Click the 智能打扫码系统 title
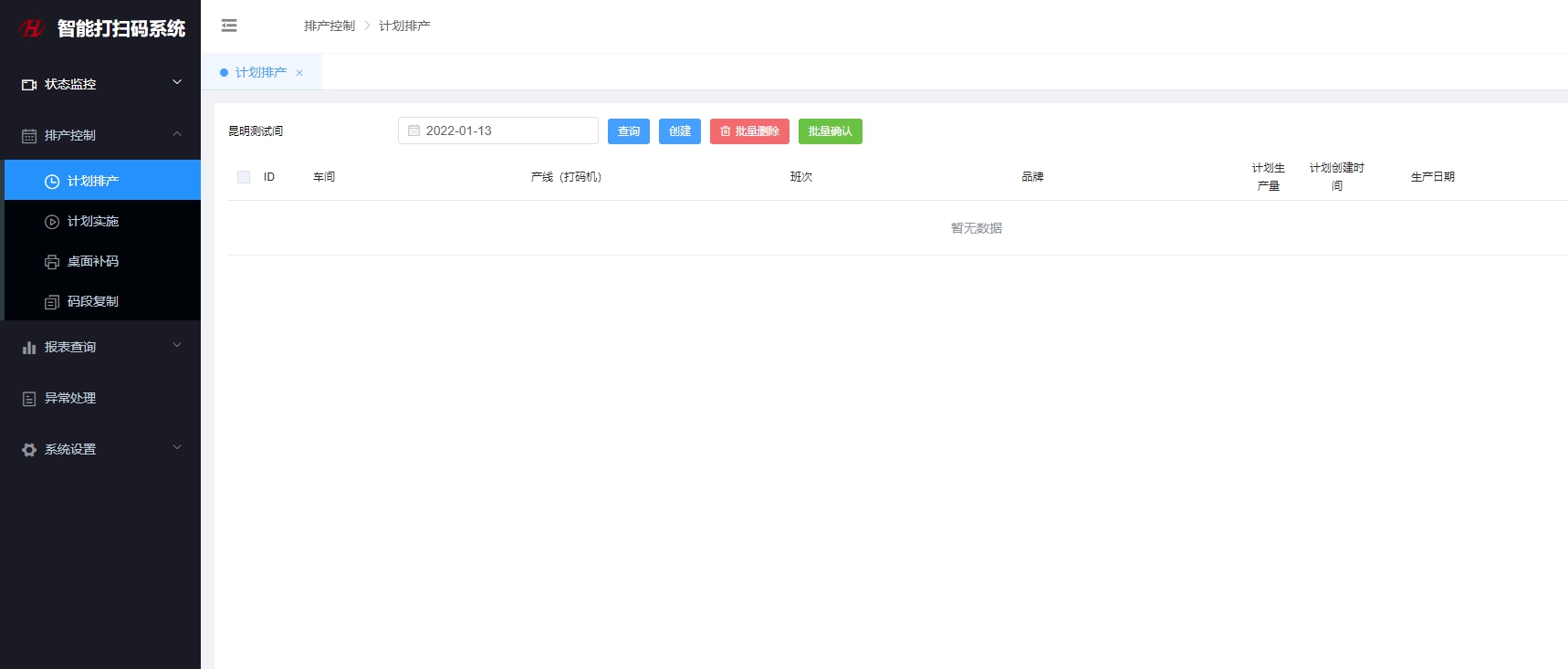This screenshot has width=1568, height=669. click(x=121, y=28)
